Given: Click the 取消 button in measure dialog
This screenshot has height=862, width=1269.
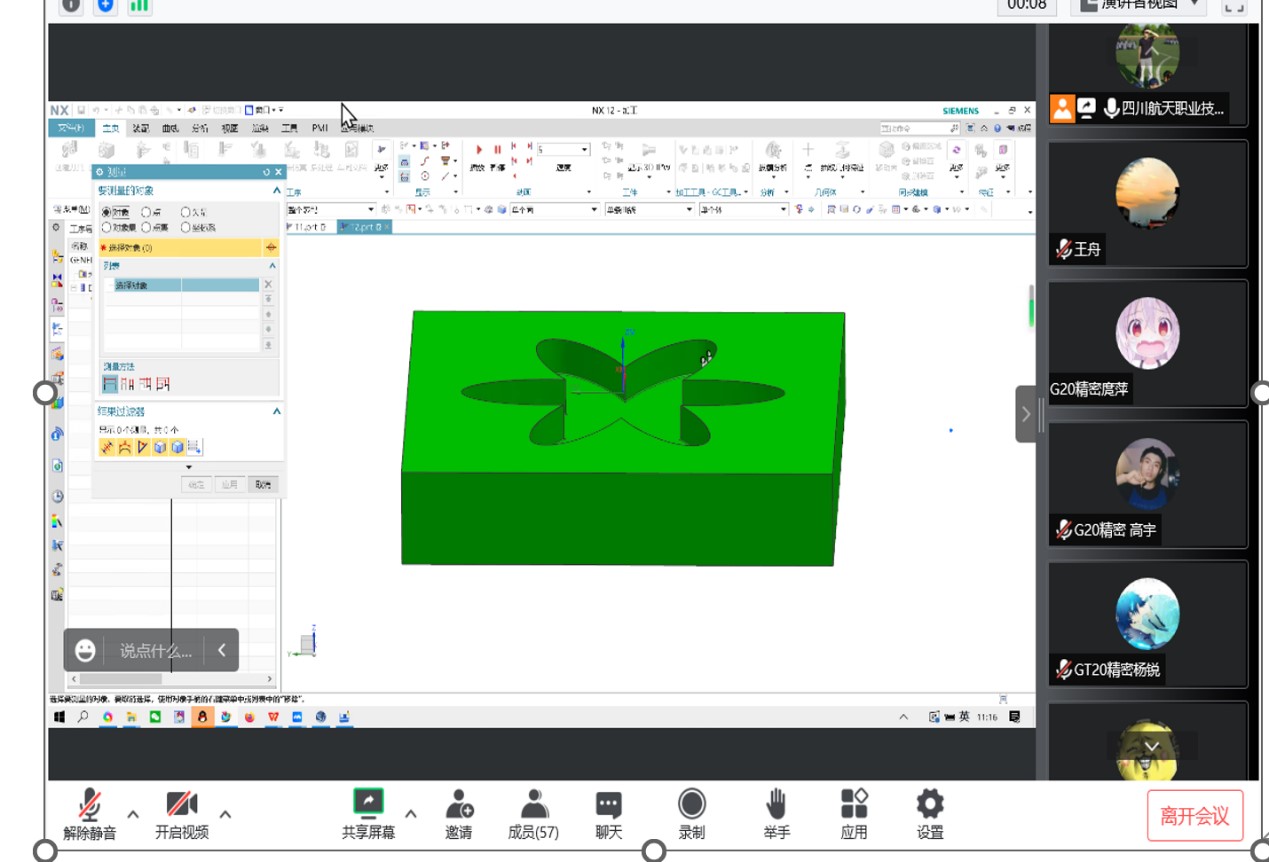Looking at the screenshot, I should (x=262, y=484).
